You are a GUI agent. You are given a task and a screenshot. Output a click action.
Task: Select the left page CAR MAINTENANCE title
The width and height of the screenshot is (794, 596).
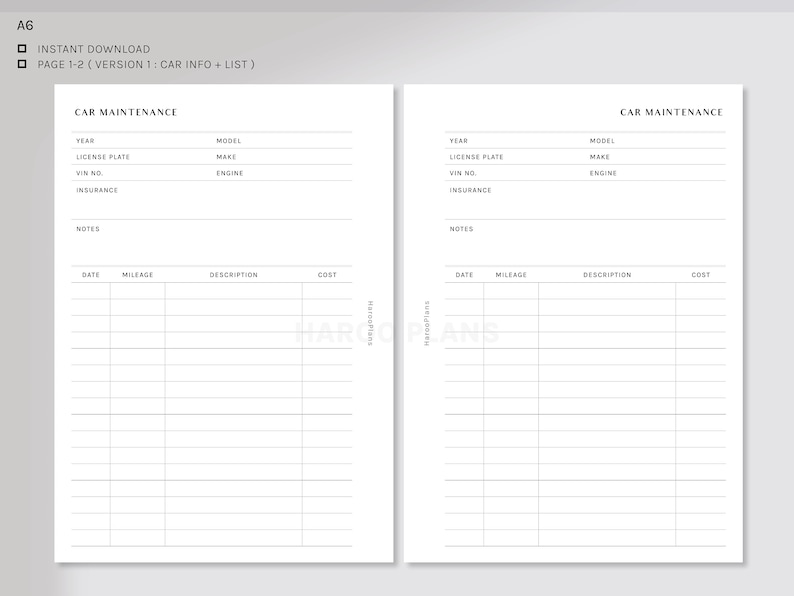tap(126, 112)
